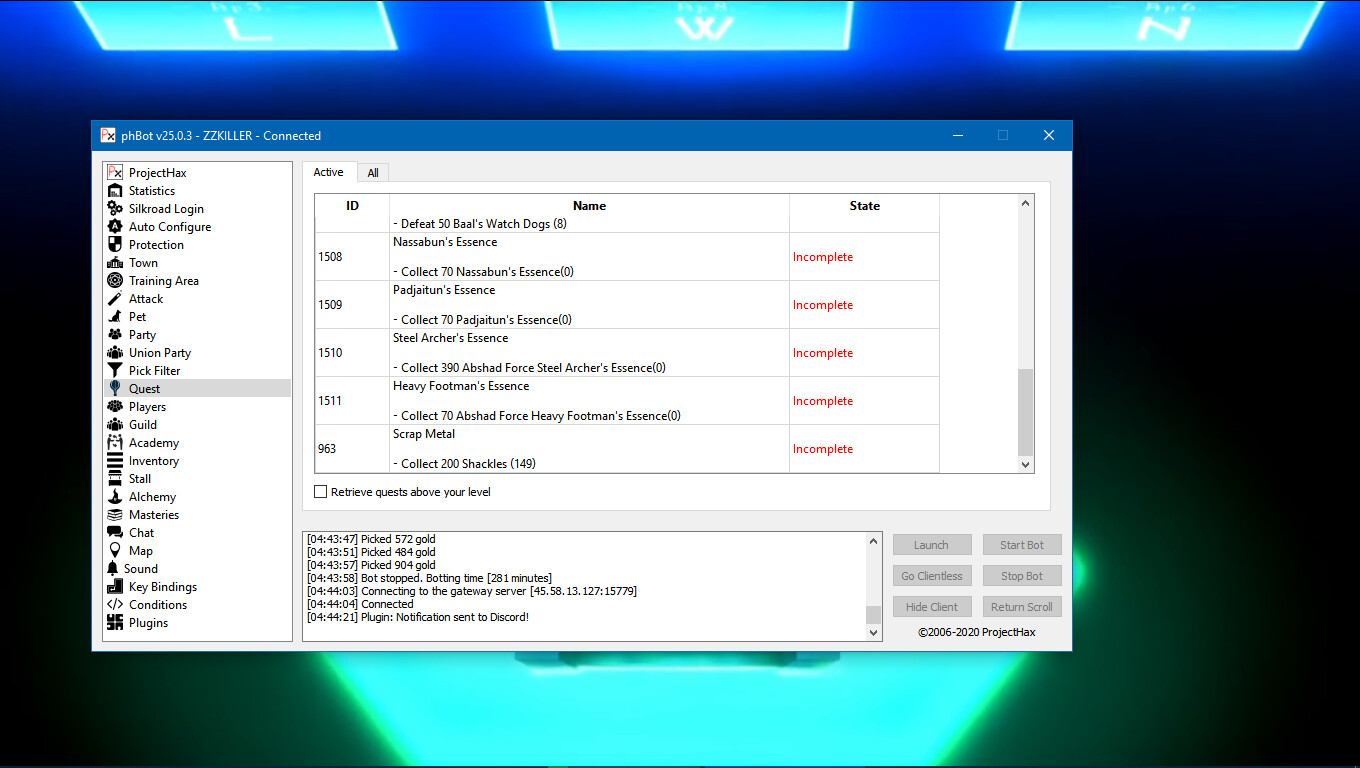Select the Alchemy wizard hat icon
Image resolution: width=1360 pixels, height=768 pixels.
[x=115, y=497]
